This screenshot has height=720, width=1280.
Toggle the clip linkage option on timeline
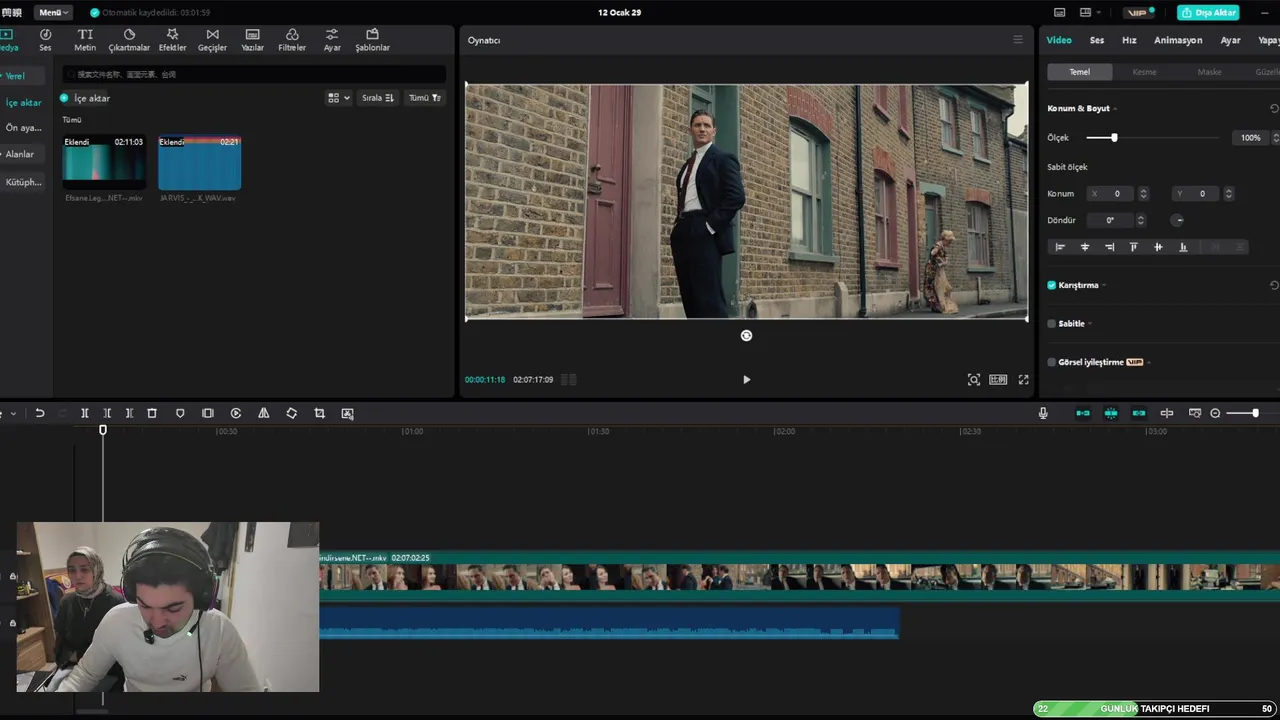tap(1139, 413)
